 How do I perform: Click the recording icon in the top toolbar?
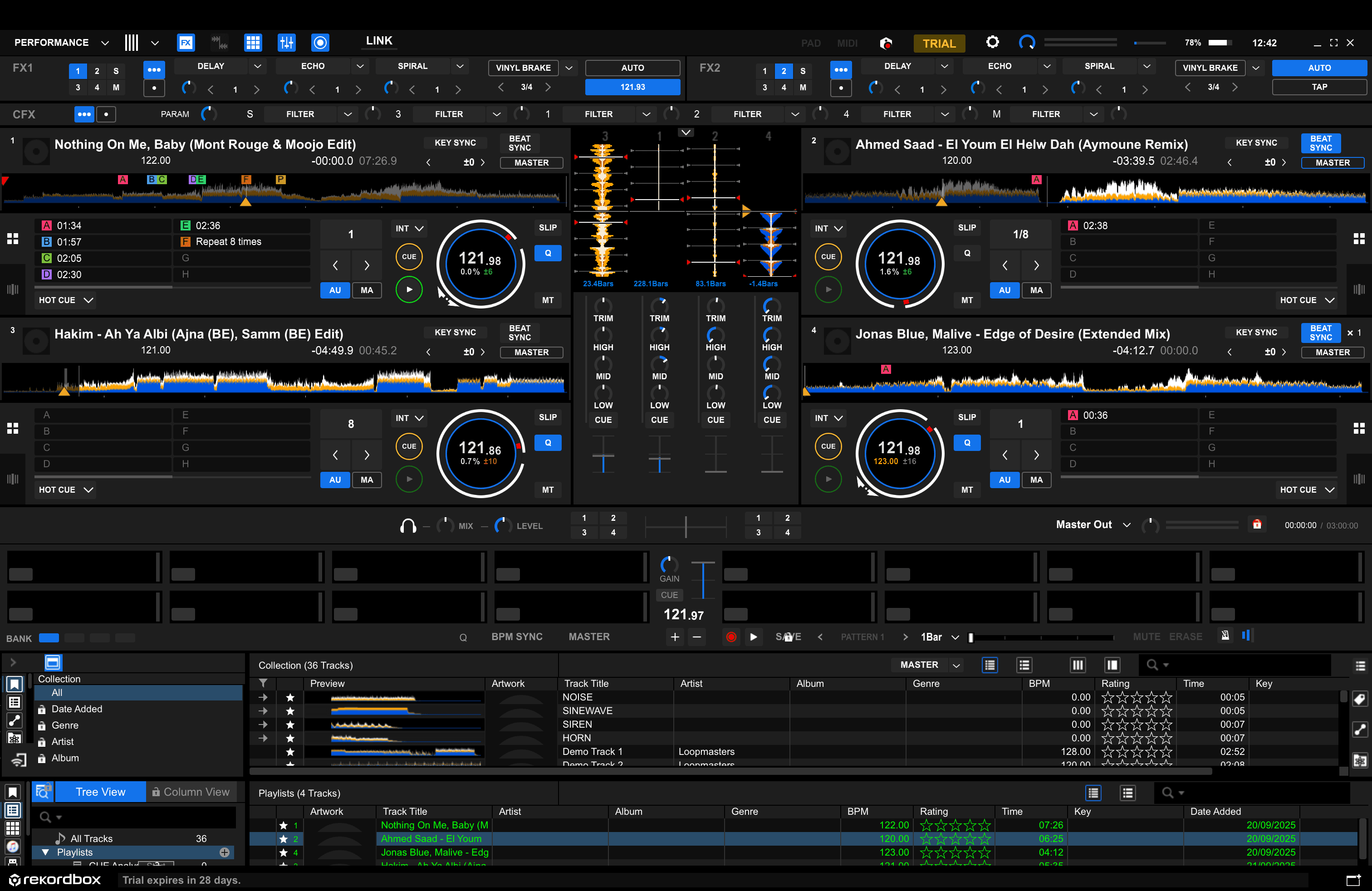point(320,42)
